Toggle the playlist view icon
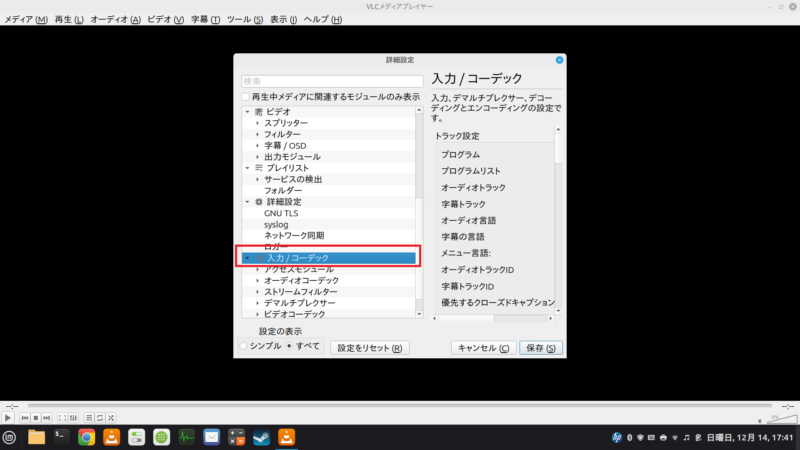This screenshot has height=450, width=800. [88, 417]
